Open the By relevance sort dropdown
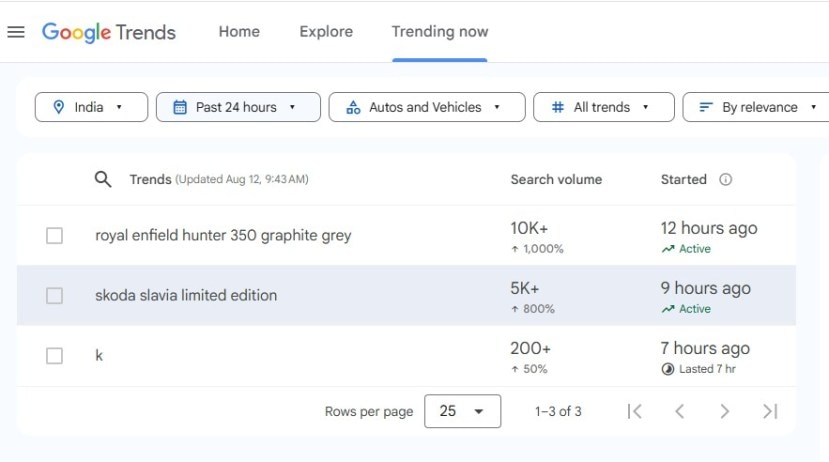The height and width of the screenshot is (462, 829). tap(756, 107)
